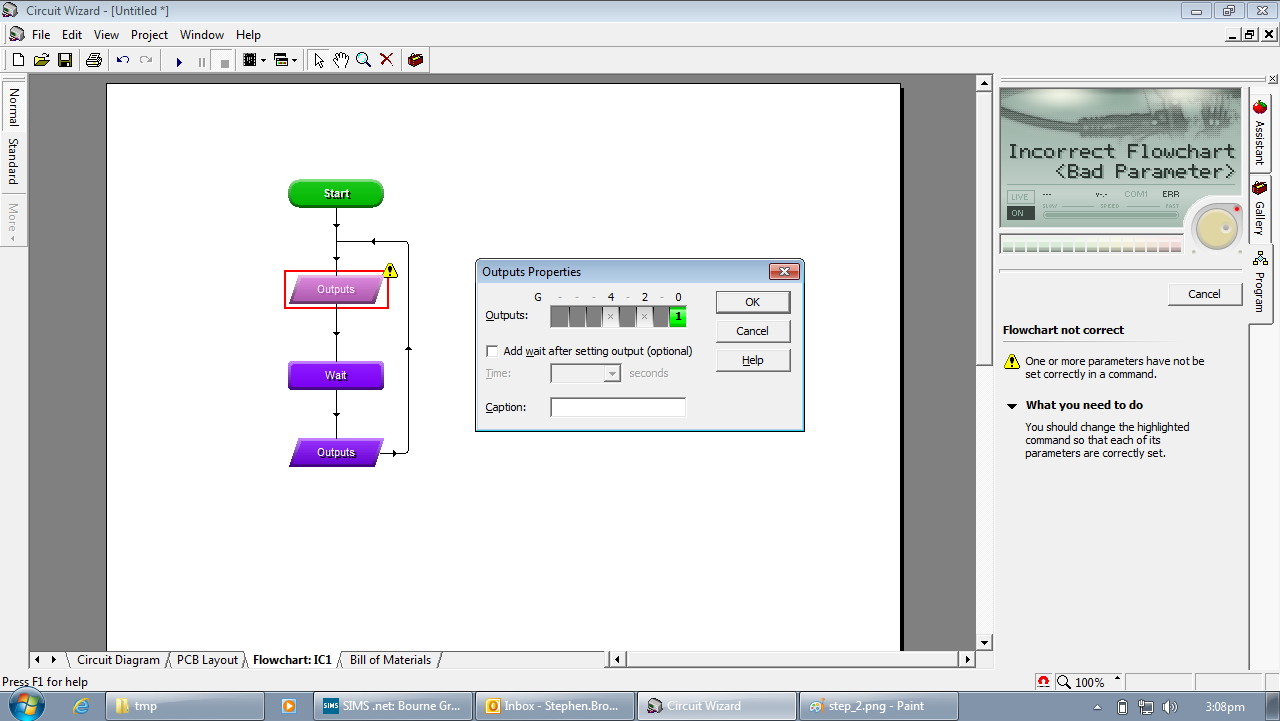This screenshot has height=721, width=1280.
Task: Select the Pan hand tool
Action: [341, 60]
